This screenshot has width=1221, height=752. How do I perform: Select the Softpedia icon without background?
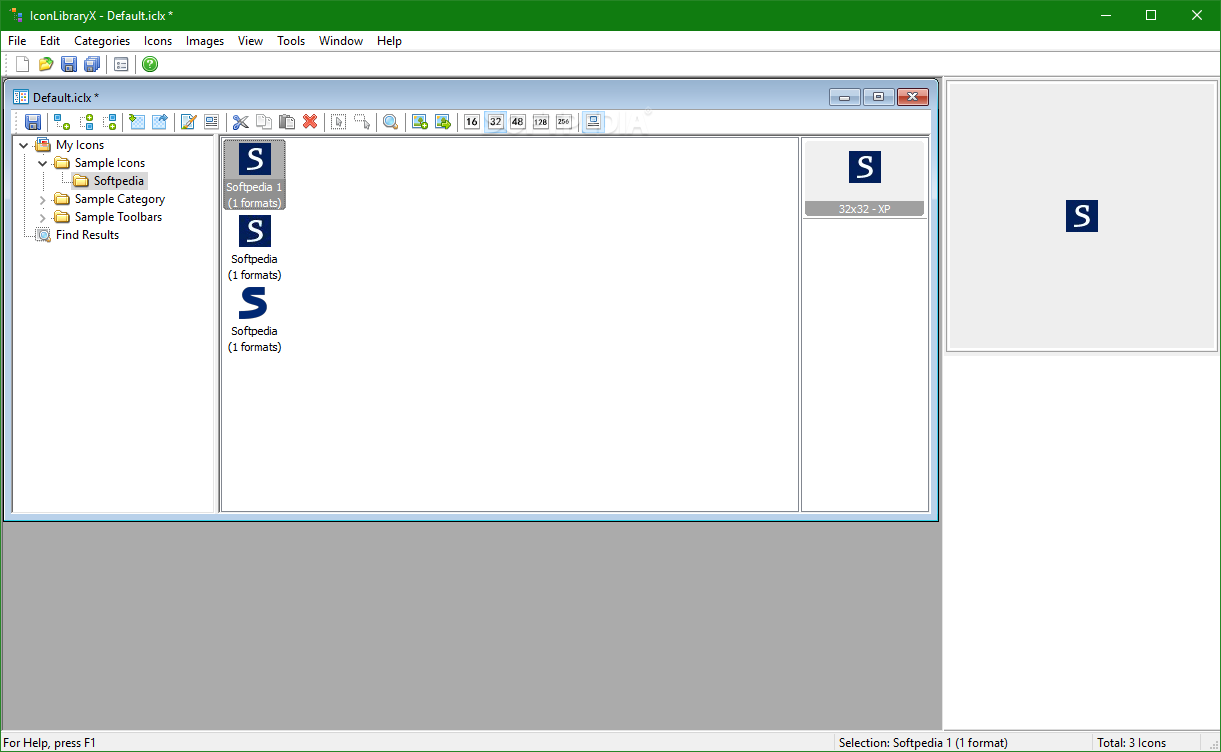pyautogui.click(x=254, y=319)
